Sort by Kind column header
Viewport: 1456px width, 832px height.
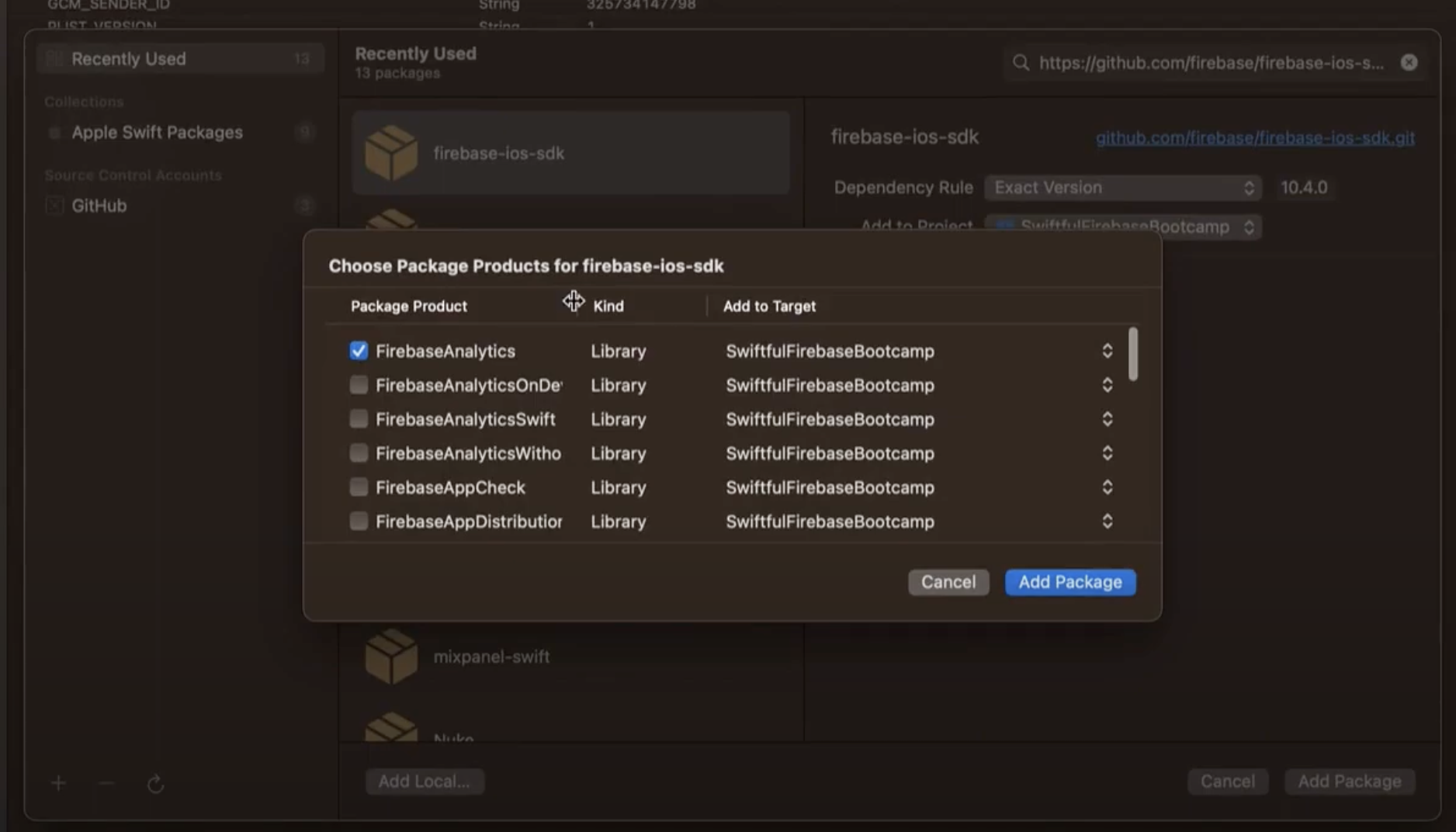(x=608, y=306)
